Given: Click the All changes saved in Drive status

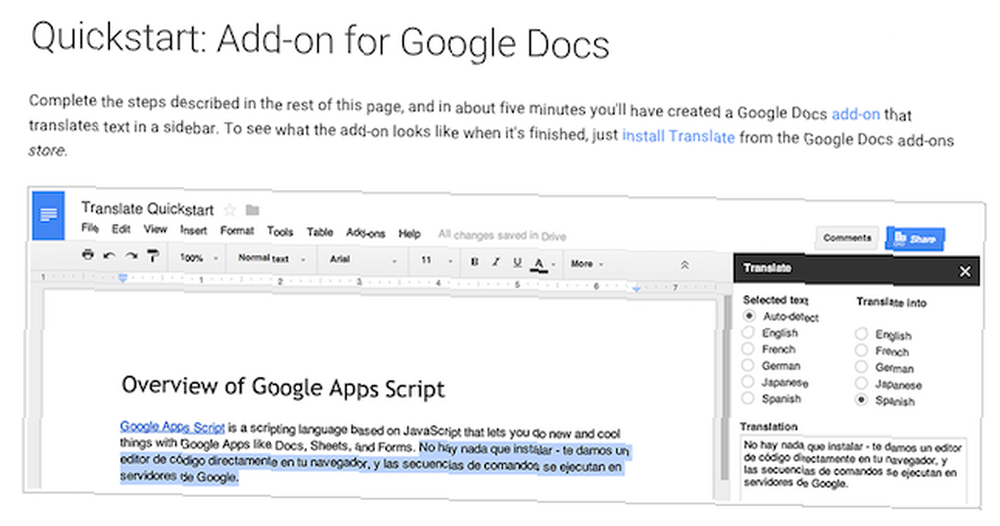Looking at the screenshot, I should (502, 235).
